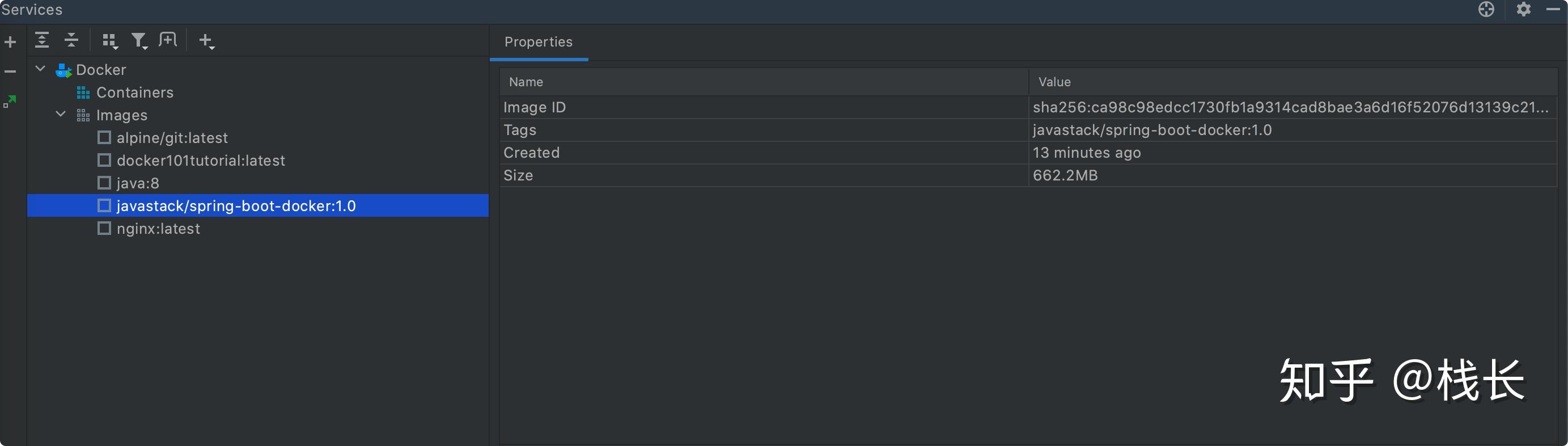Collapse the Docker tree node

click(x=40, y=69)
